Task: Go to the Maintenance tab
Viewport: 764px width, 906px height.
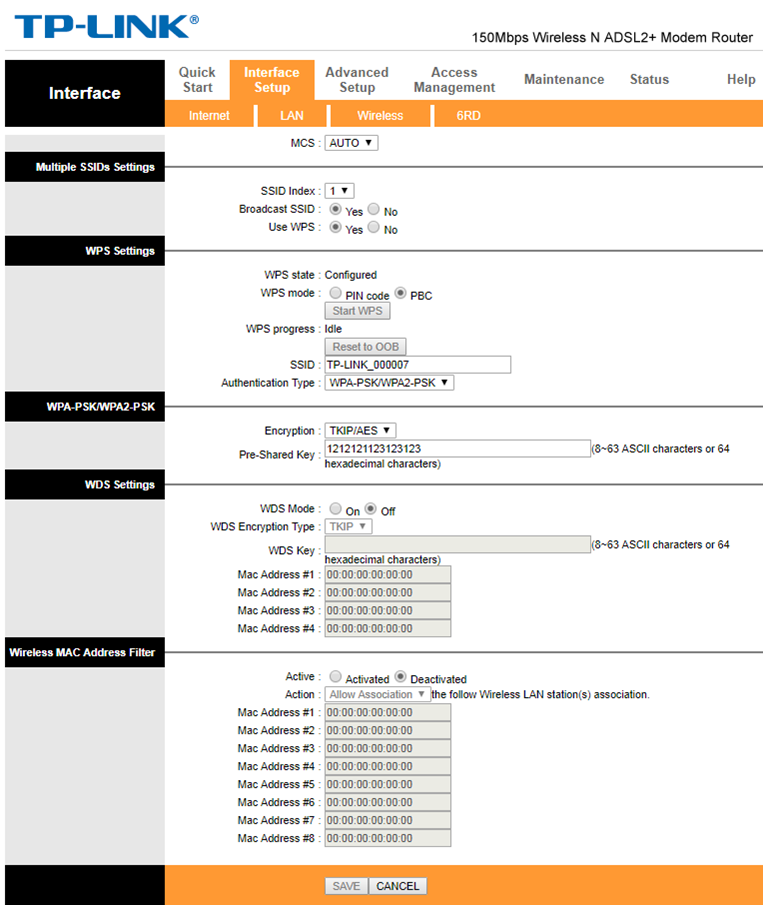Action: 564,80
